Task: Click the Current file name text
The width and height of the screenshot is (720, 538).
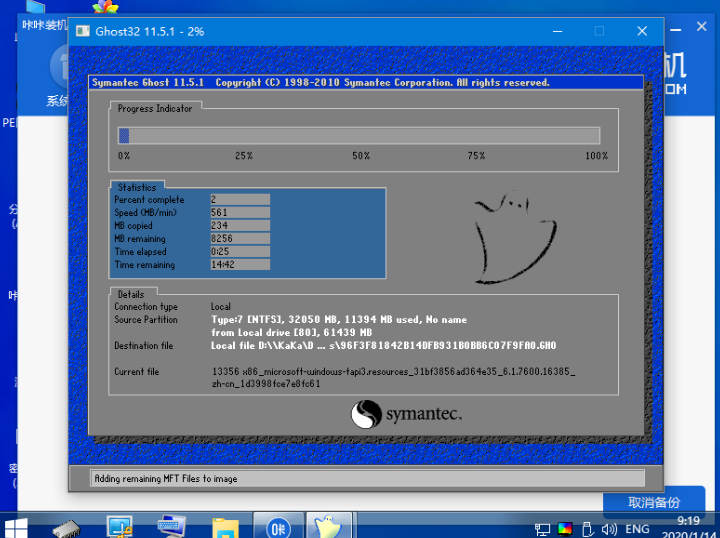Action: (394, 377)
